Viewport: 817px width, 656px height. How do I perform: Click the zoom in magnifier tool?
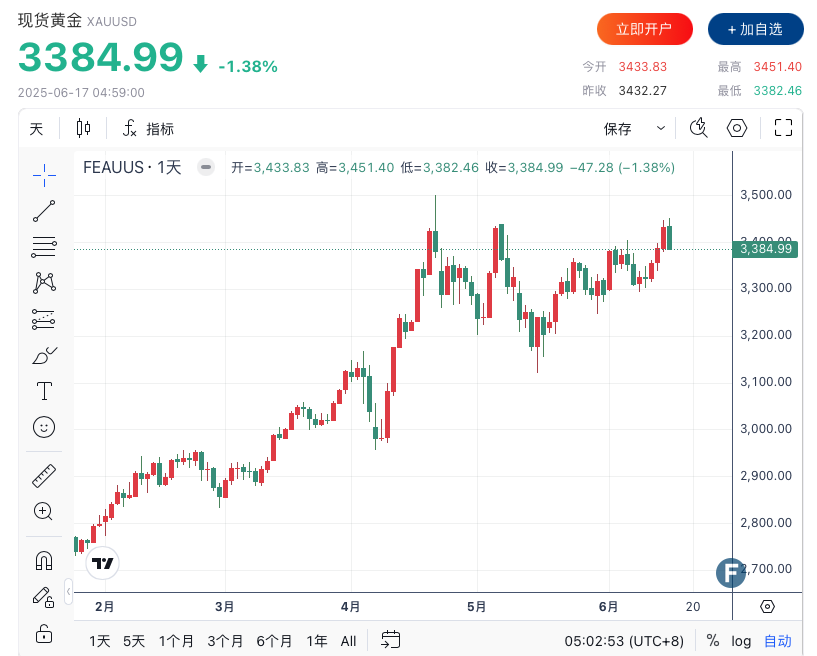44,511
